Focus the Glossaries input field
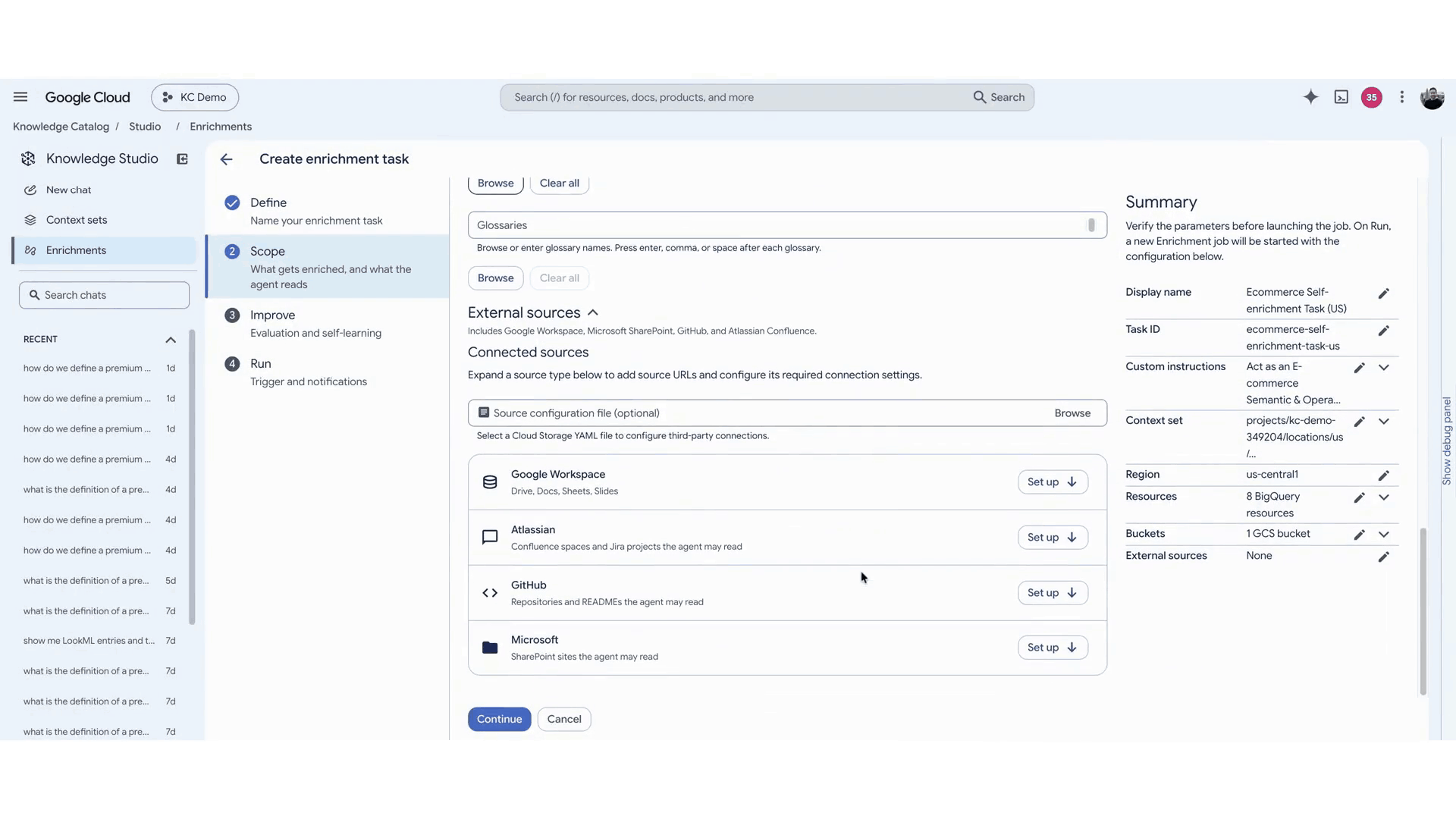Screen dimensions: 1456x819 [787, 225]
